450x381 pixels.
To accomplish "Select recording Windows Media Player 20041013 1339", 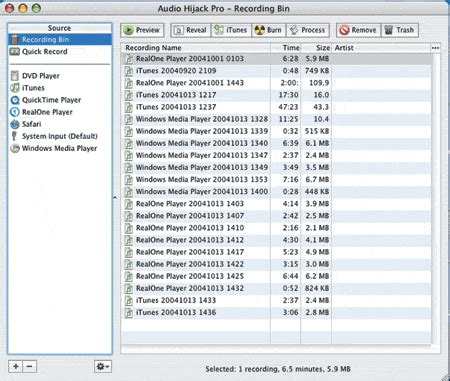I will pyautogui.click(x=277, y=131).
